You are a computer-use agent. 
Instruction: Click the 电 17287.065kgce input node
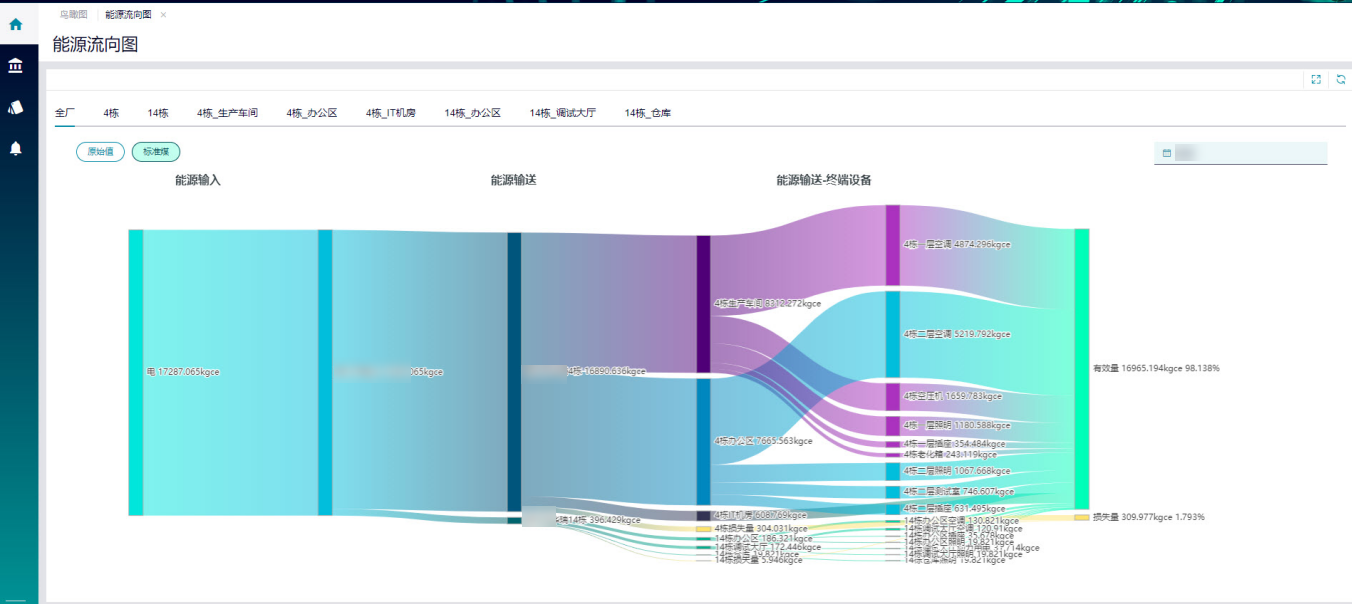pos(136,372)
